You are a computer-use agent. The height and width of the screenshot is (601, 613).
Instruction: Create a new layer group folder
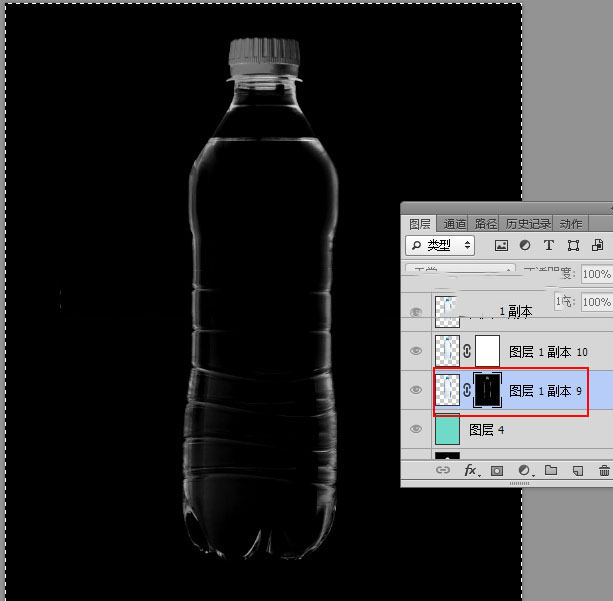551,470
